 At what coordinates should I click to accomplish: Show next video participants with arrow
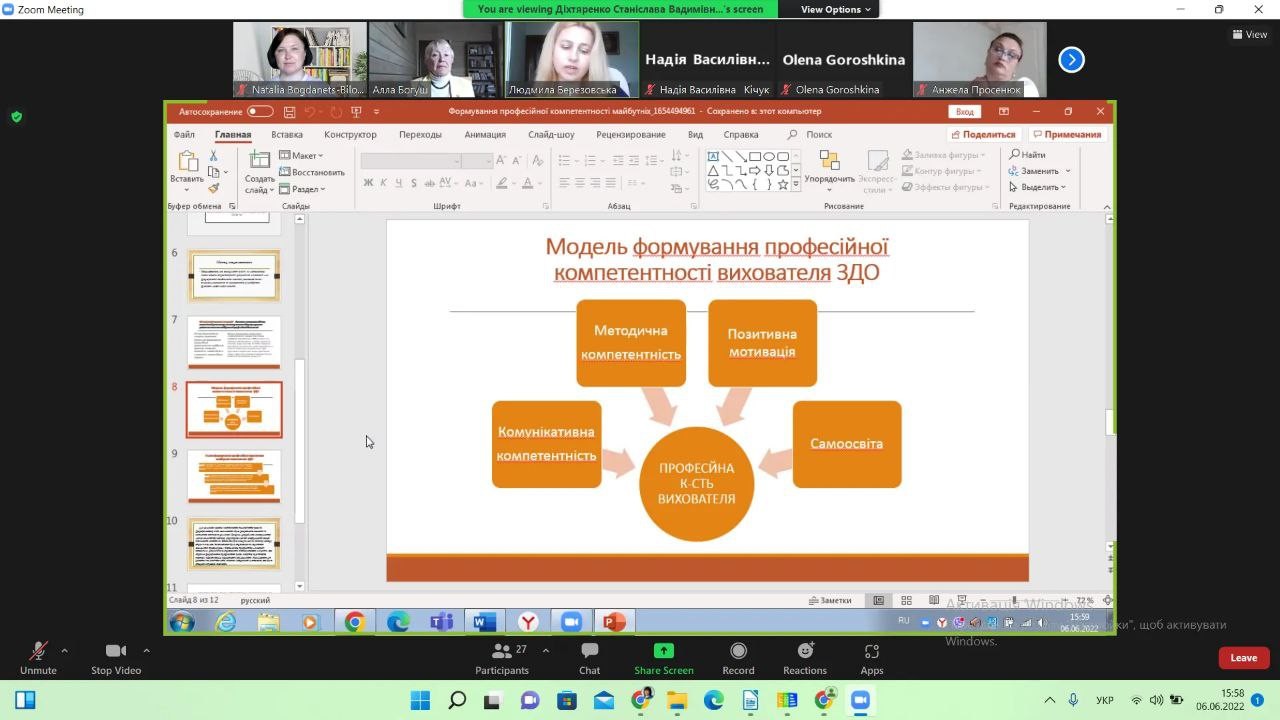1071,60
